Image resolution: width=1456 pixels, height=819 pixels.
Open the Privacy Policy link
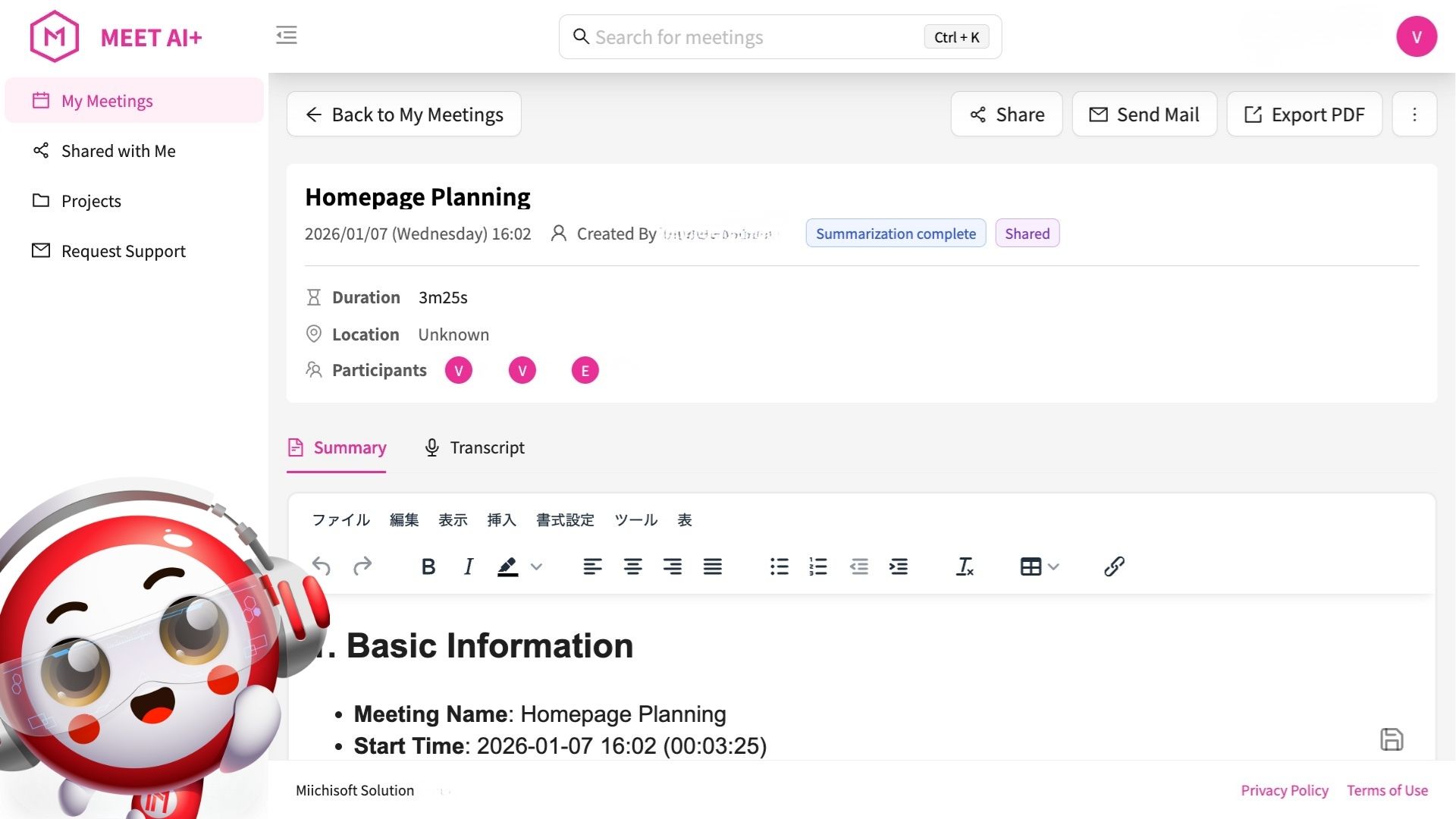[x=1285, y=790]
